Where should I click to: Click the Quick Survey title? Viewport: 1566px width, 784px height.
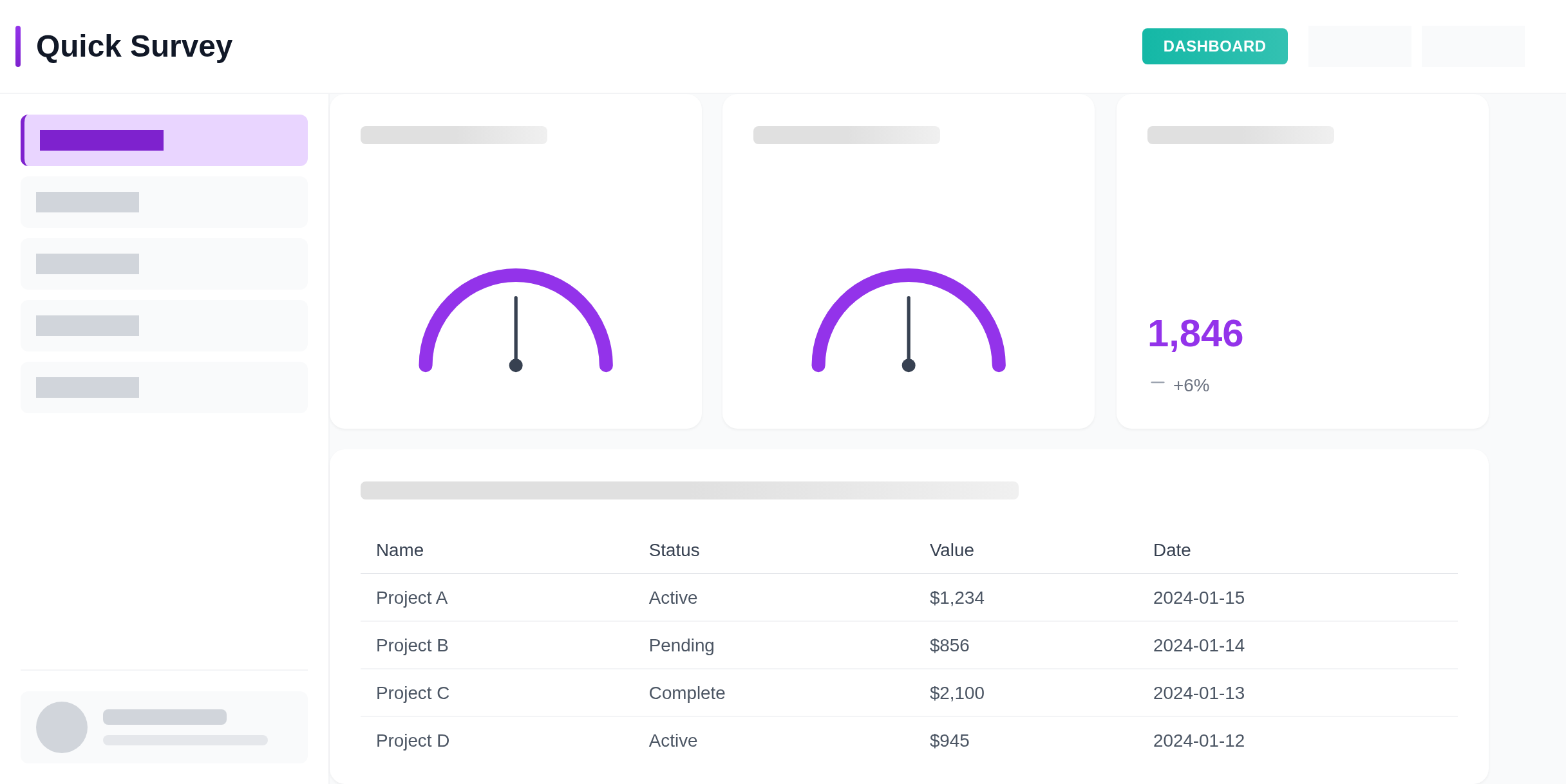pos(134,46)
